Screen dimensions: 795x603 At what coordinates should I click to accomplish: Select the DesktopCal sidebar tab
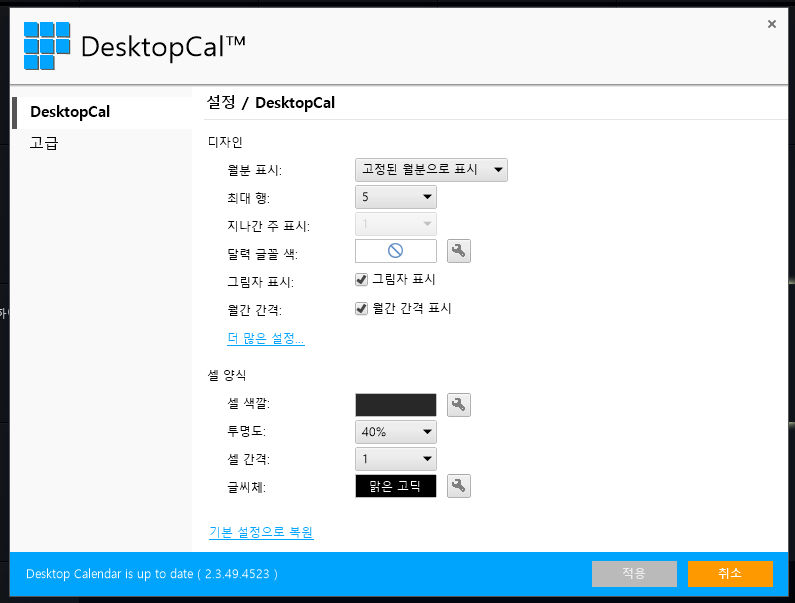click(101, 112)
